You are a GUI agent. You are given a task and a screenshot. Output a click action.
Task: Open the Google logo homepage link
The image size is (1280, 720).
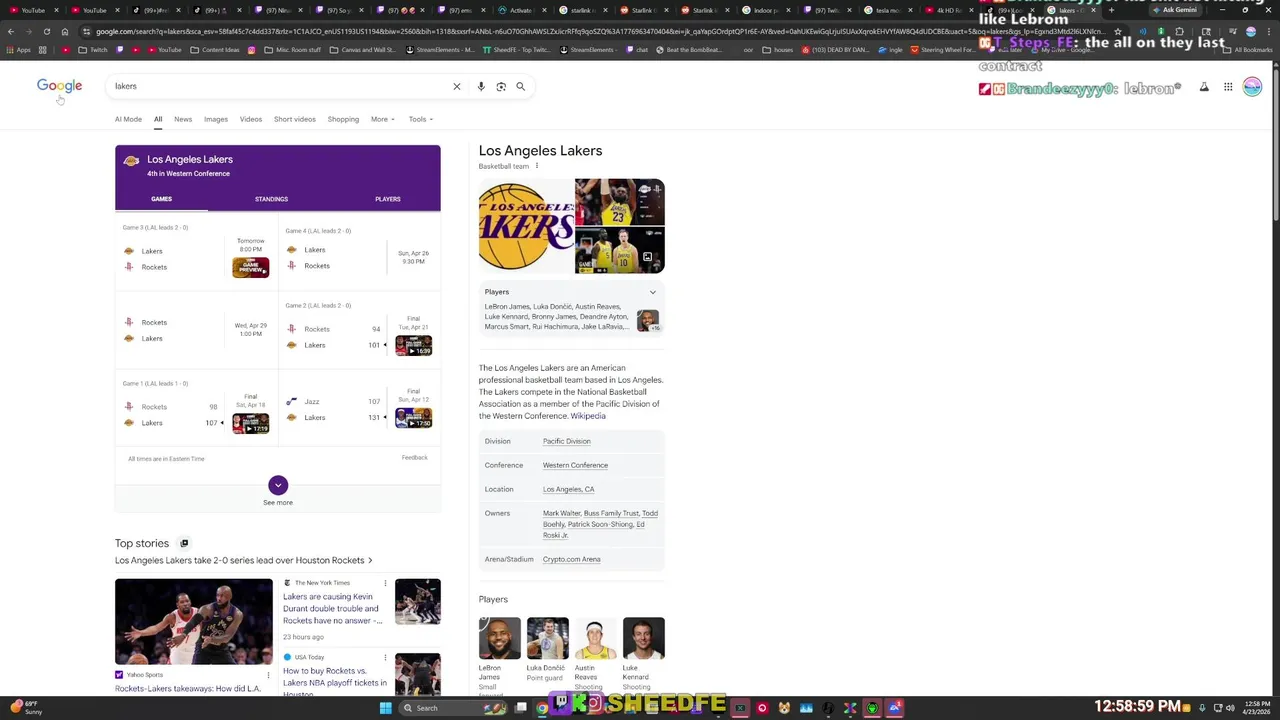59,86
